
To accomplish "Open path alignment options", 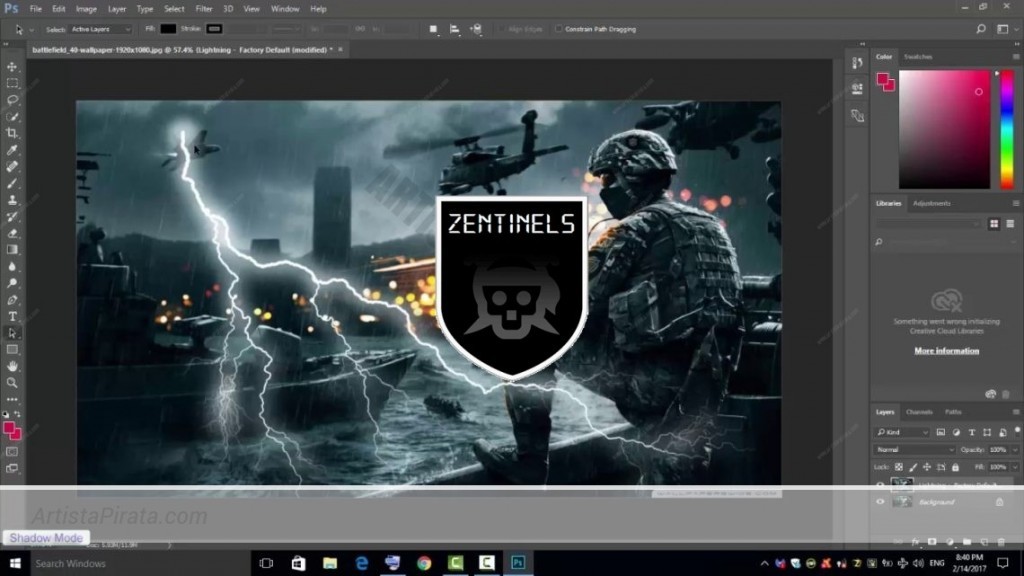I will [x=455, y=29].
